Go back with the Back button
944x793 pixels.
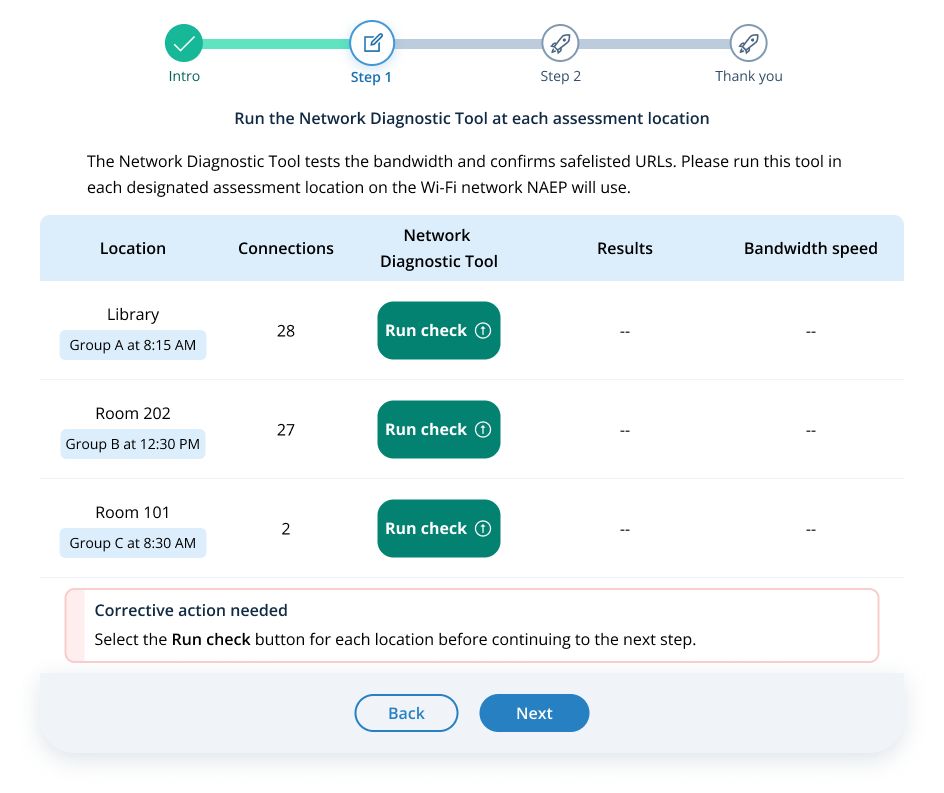[406, 713]
